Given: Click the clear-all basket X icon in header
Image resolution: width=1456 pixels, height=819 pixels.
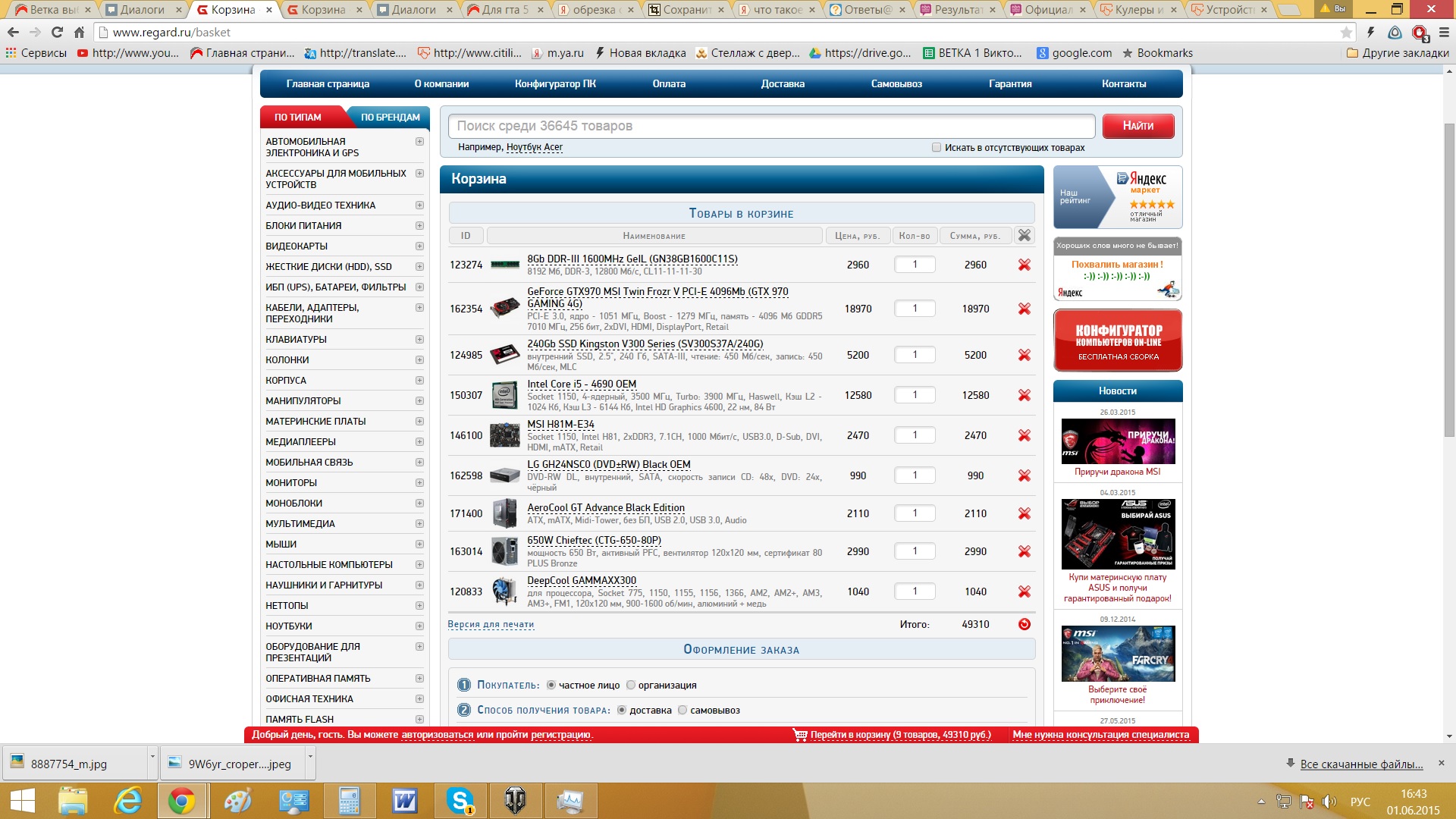Looking at the screenshot, I should coord(1024,235).
